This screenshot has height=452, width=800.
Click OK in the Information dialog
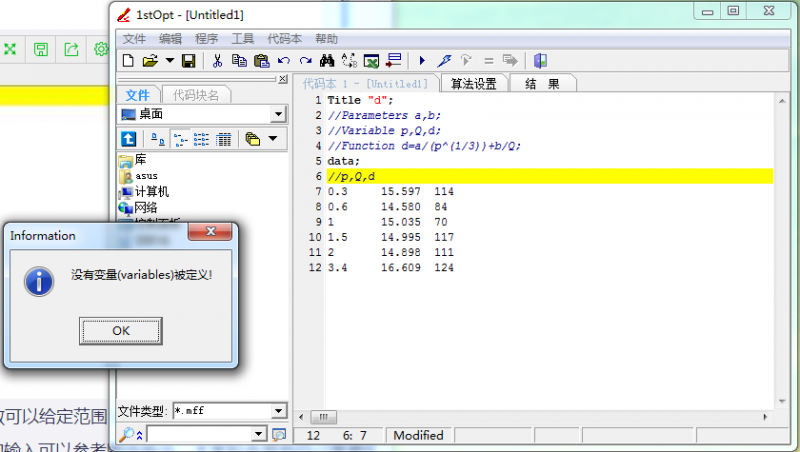[x=121, y=331]
